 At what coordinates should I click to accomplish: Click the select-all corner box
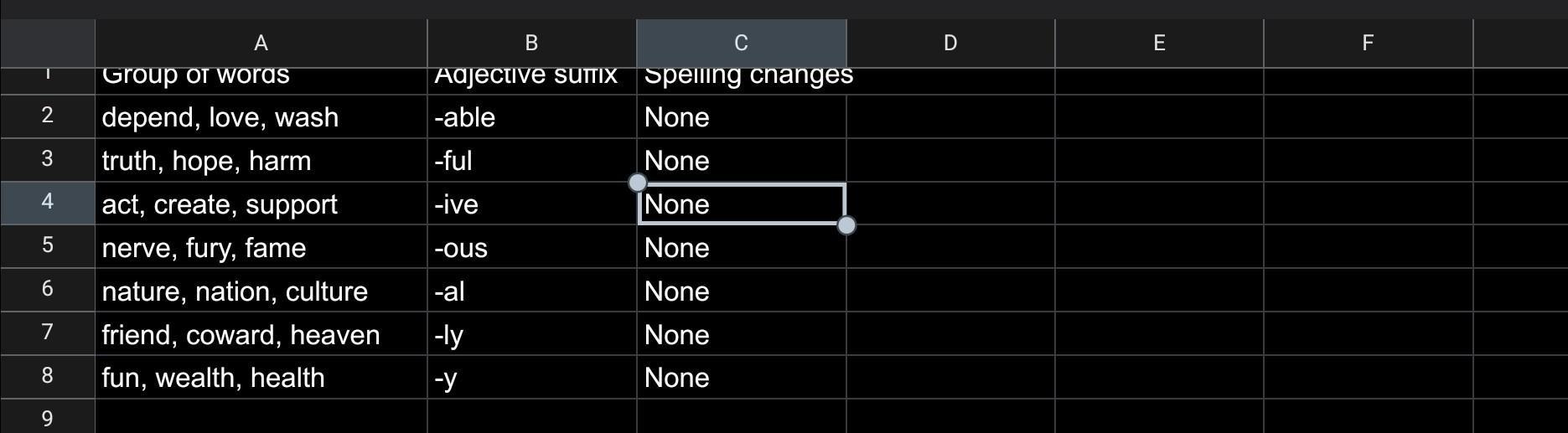click(x=47, y=44)
